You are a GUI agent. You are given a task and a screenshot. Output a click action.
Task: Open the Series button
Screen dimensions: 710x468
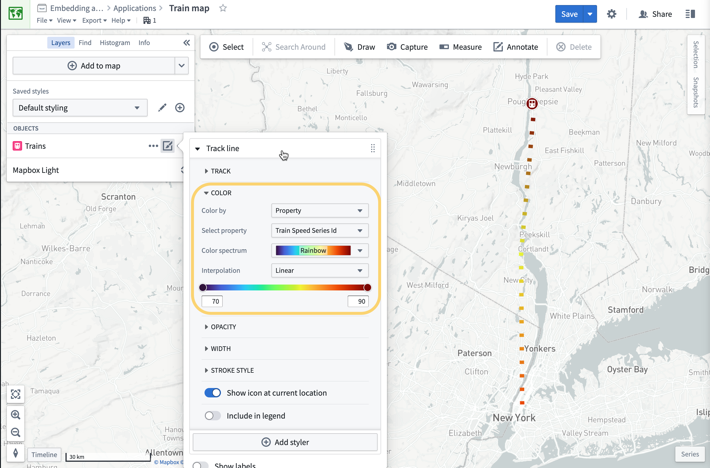point(690,454)
